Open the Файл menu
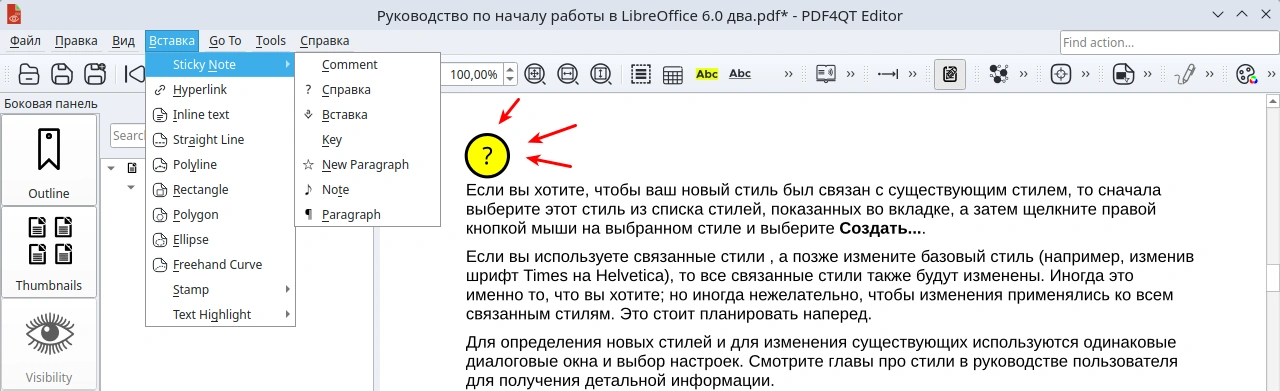The width and height of the screenshot is (1280, 391). tap(25, 41)
